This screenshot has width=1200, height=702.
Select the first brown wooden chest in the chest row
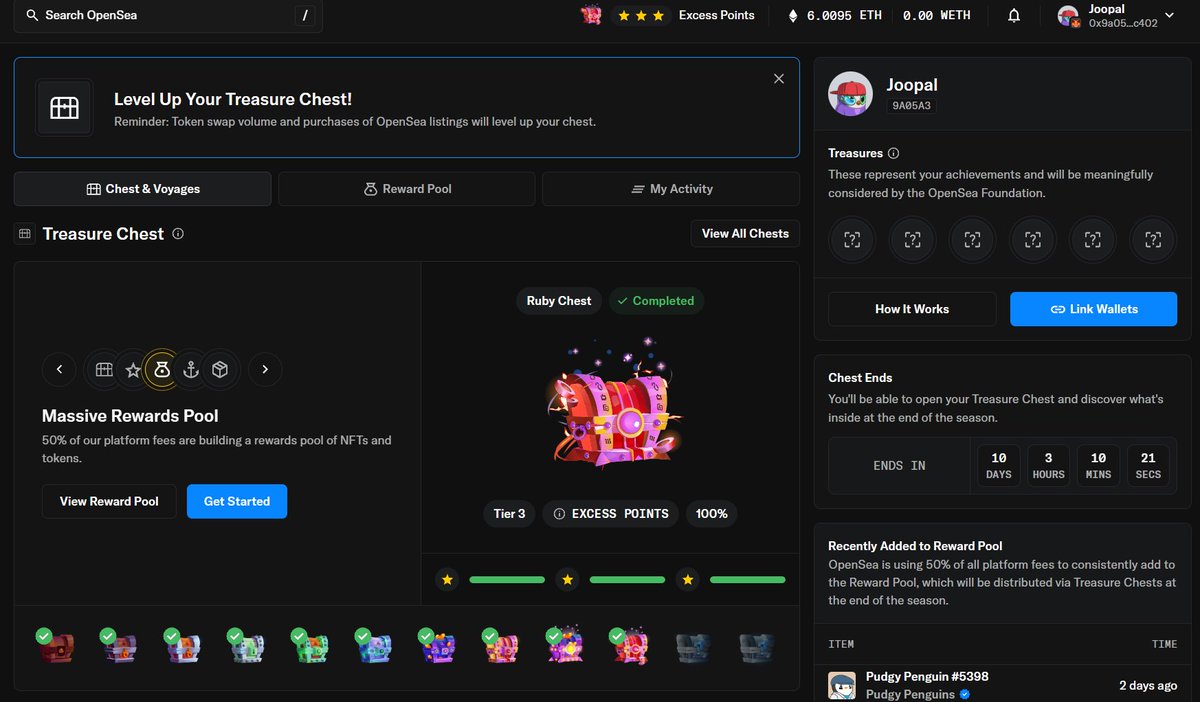click(55, 647)
